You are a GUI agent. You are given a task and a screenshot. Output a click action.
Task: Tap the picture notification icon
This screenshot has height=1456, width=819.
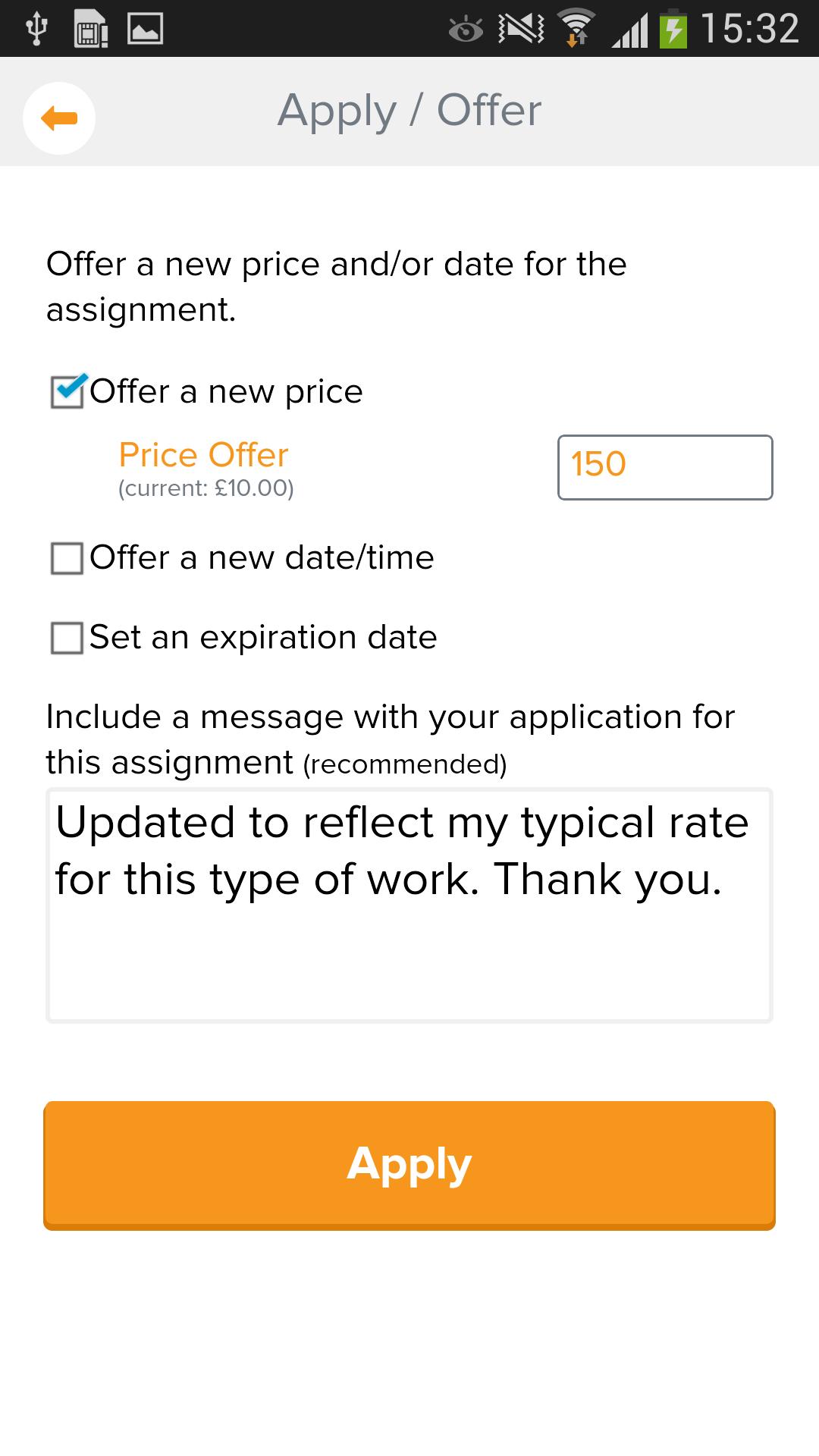pyautogui.click(x=145, y=29)
